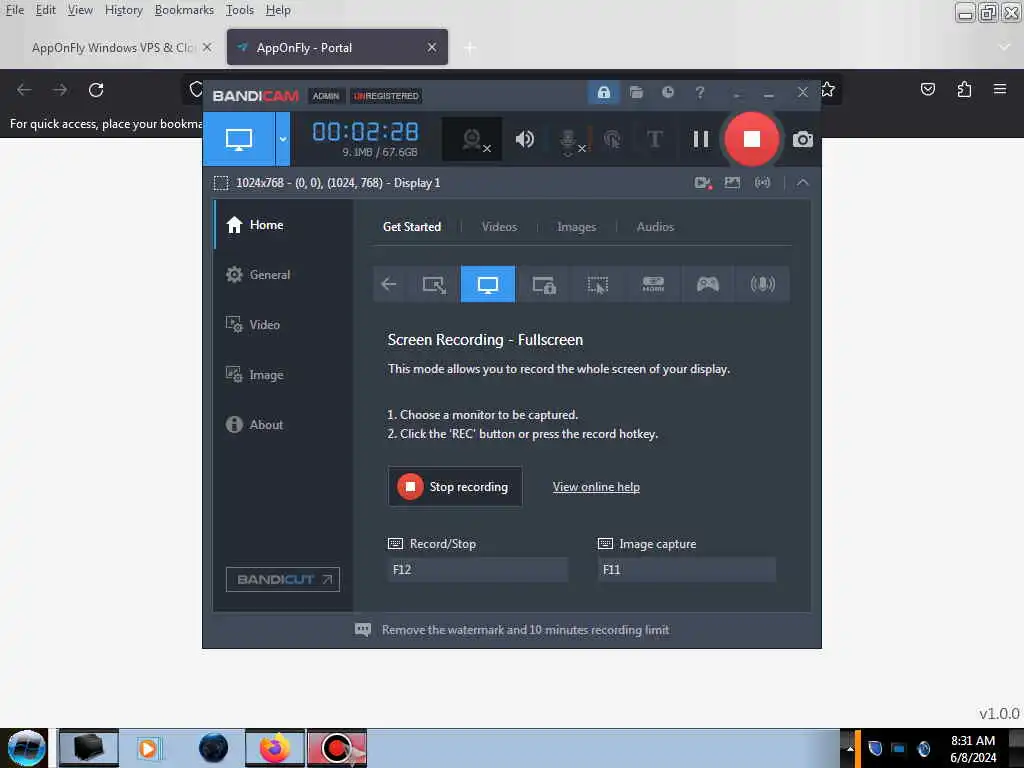The width and height of the screenshot is (1024, 768).
Task: Click the Record/Stop hotkey field F12
Action: click(477, 569)
